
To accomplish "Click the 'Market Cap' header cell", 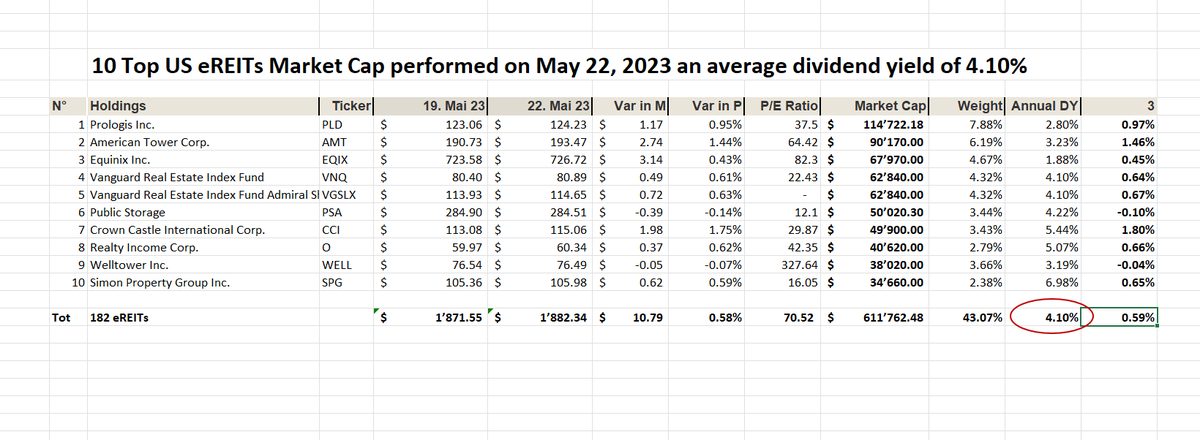I will point(875,105).
